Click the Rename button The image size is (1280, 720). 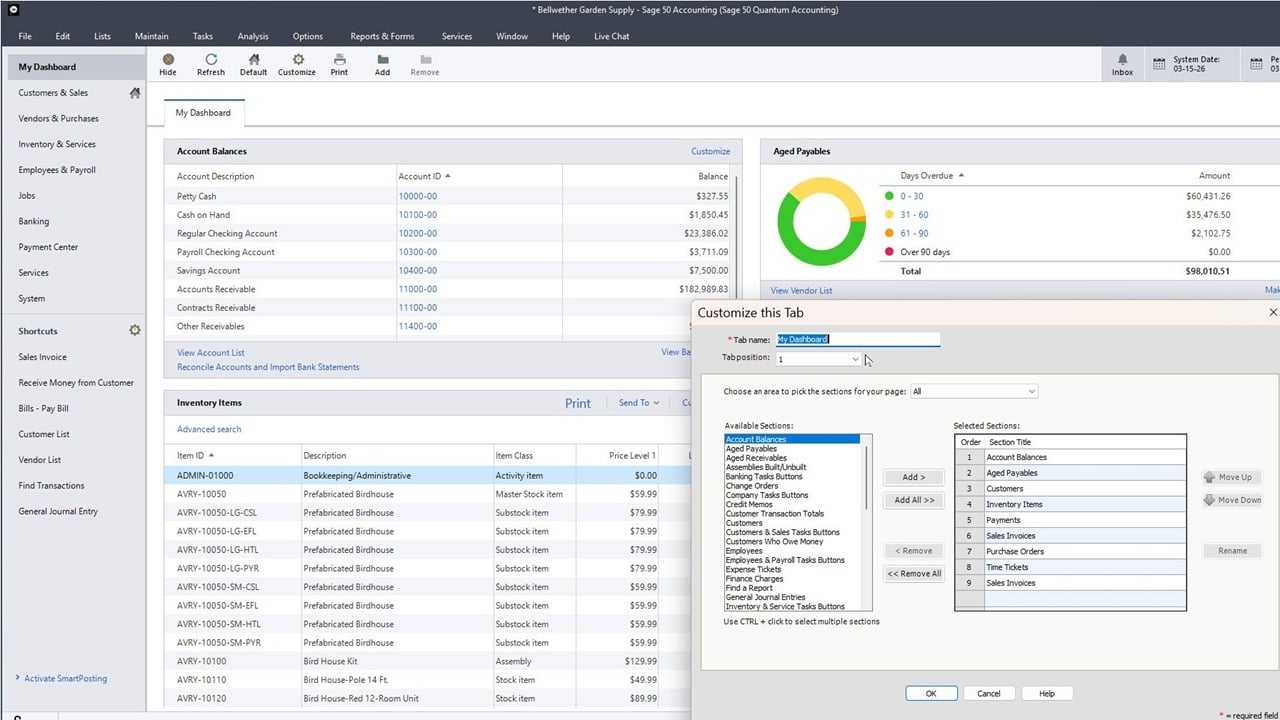[1232, 551]
